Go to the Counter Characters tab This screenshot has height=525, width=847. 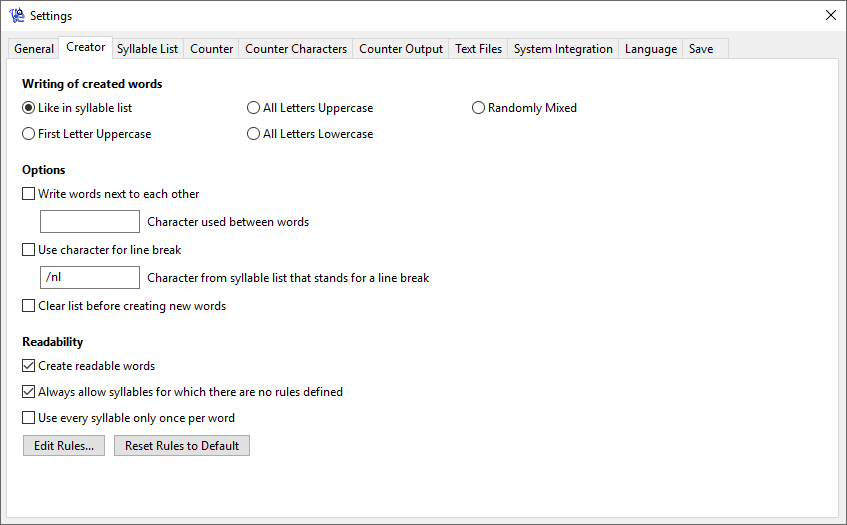pyautogui.click(x=296, y=49)
